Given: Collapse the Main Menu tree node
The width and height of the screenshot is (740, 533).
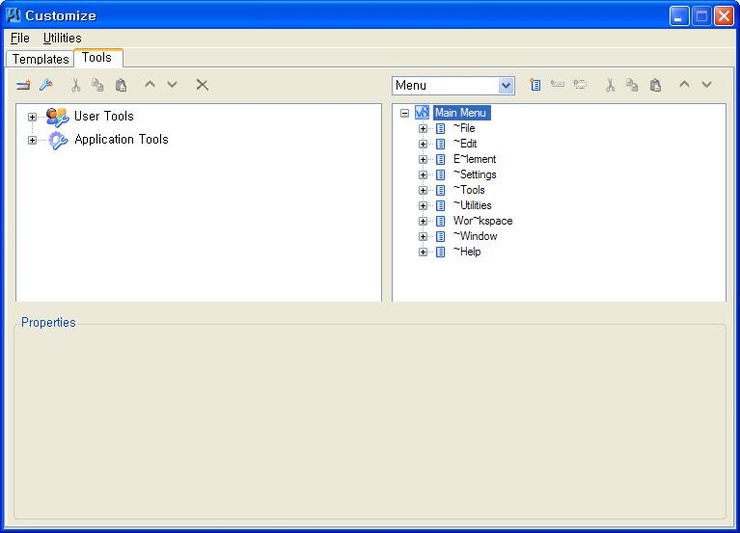Looking at the screenshot, I should click(x=405, y=113).
